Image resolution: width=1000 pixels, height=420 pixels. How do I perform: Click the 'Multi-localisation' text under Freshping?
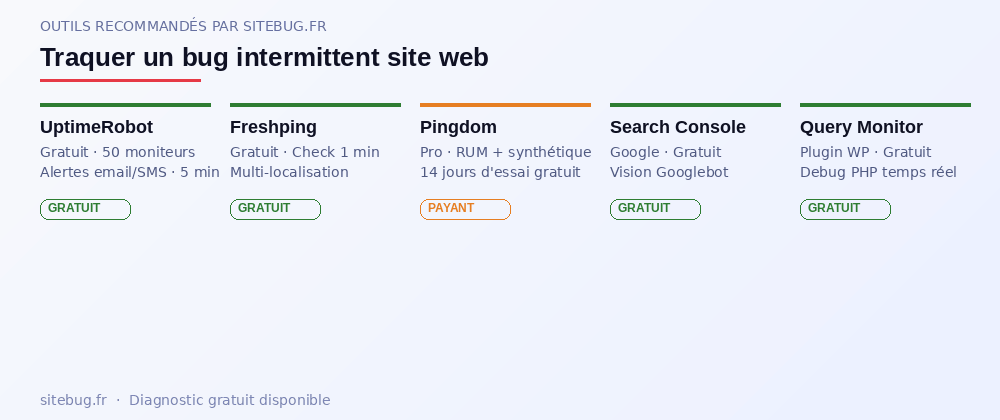(289, 172)
